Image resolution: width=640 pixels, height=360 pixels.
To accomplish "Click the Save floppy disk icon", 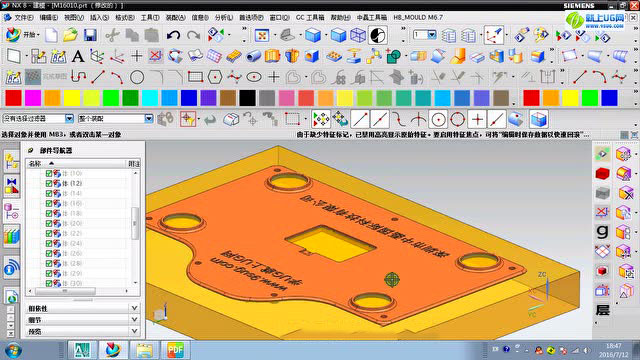I will (x=90, y=35).
